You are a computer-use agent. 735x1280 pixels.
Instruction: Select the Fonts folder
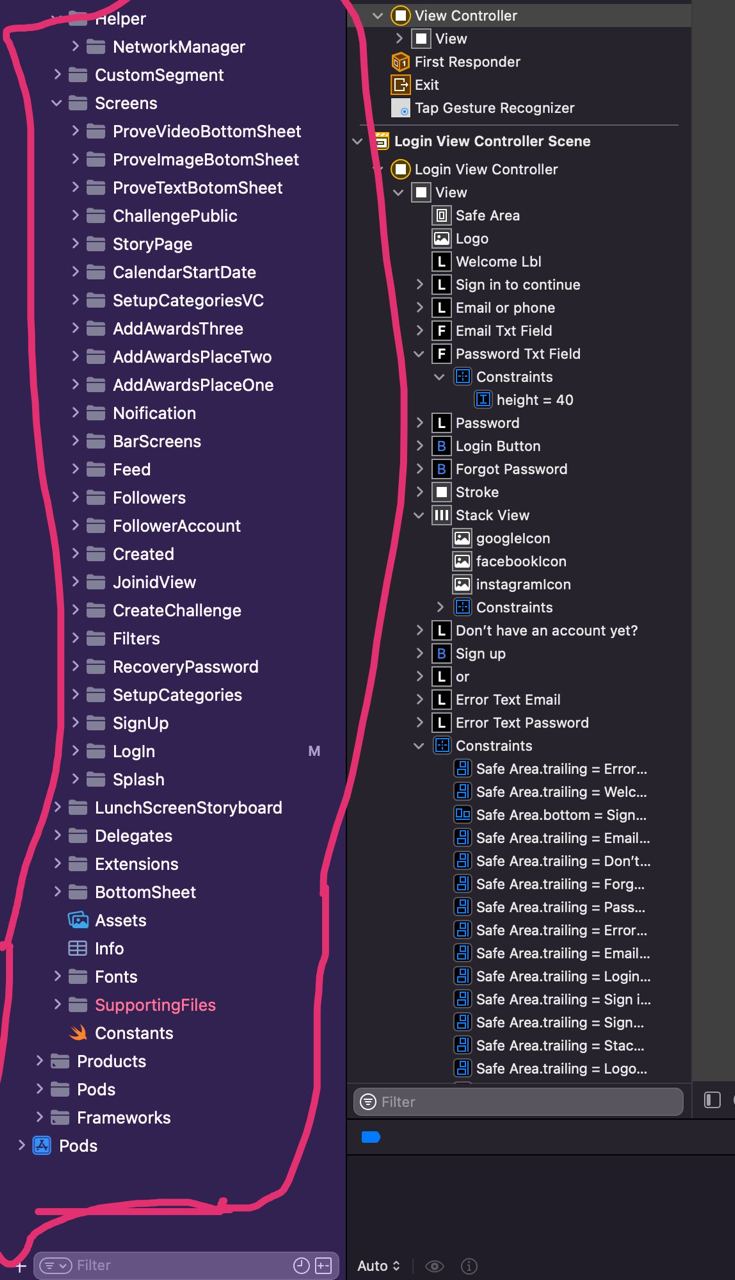pyautogui.click(x=116, y=977)
